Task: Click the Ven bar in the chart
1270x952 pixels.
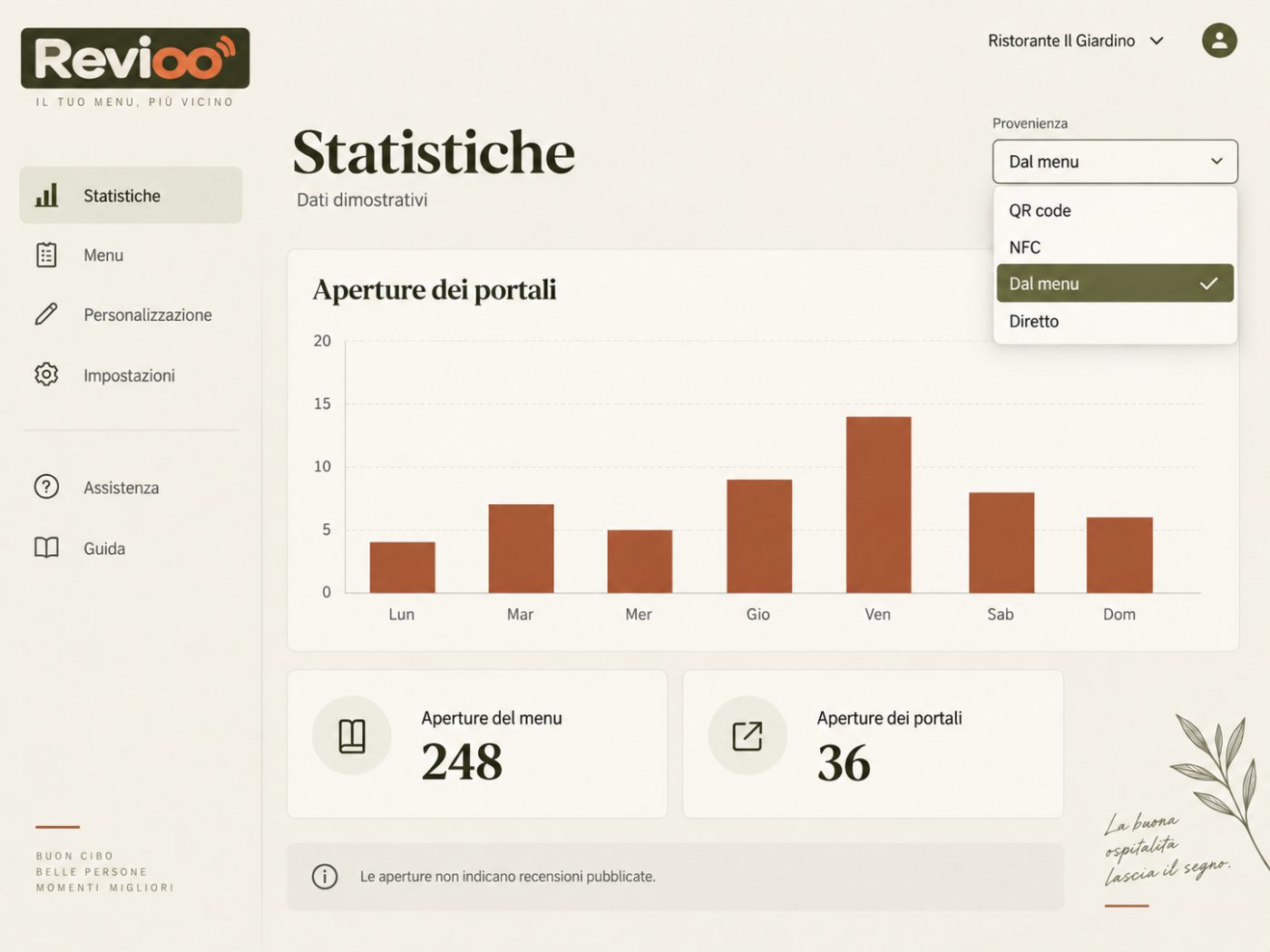Action: pos(878,505)
